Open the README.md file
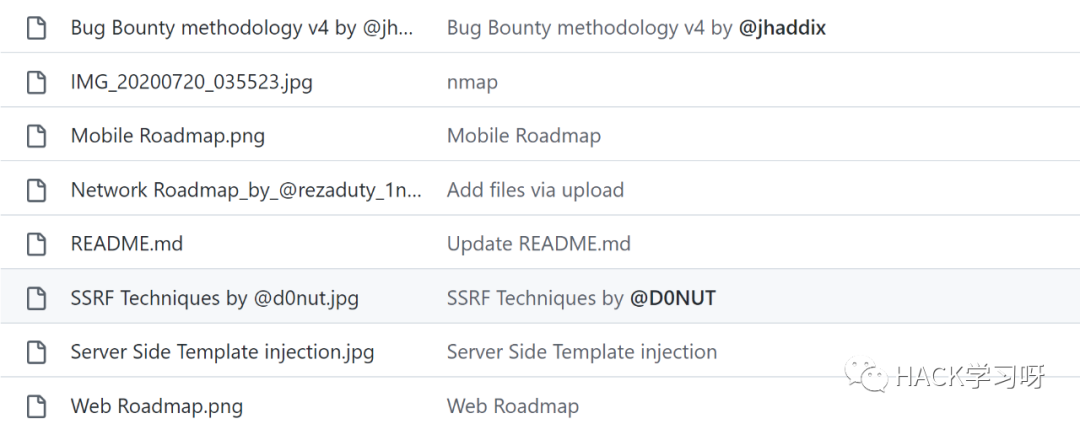The image size is (1080, 424). 127,244
